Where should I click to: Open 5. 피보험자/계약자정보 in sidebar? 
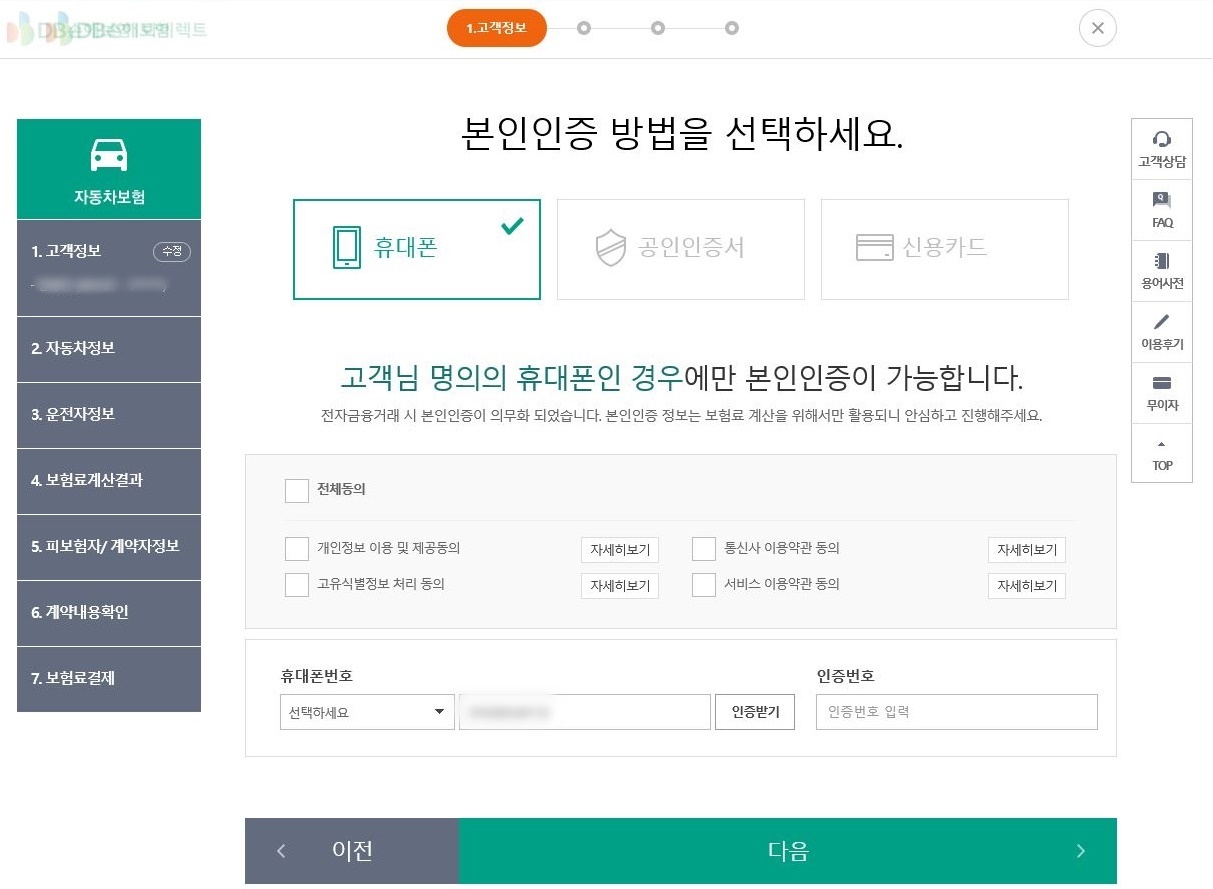pyautogui.click(x=109, y=547)
